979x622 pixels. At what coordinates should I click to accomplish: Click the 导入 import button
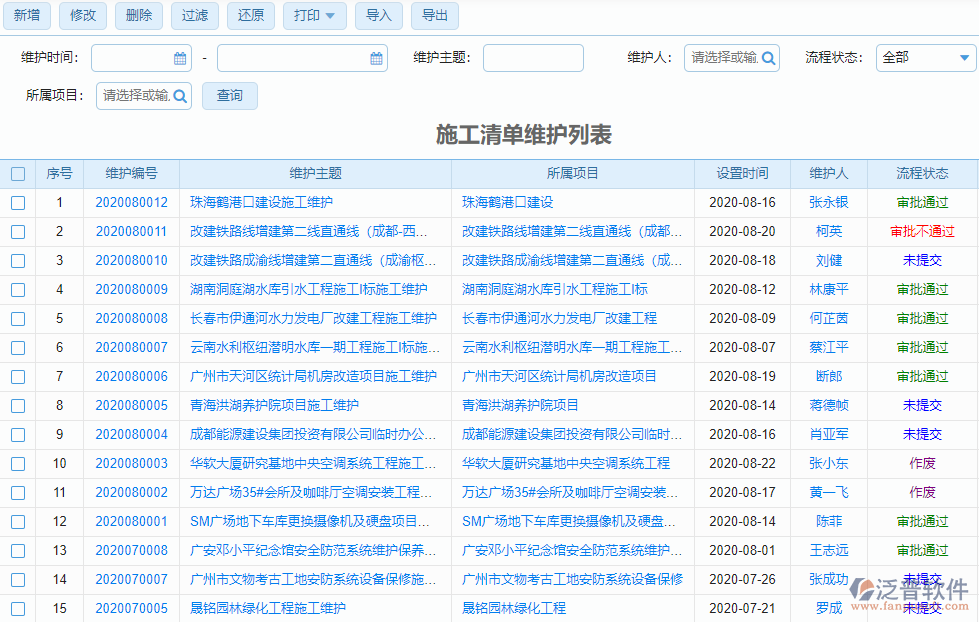click(x=378, y=16)
